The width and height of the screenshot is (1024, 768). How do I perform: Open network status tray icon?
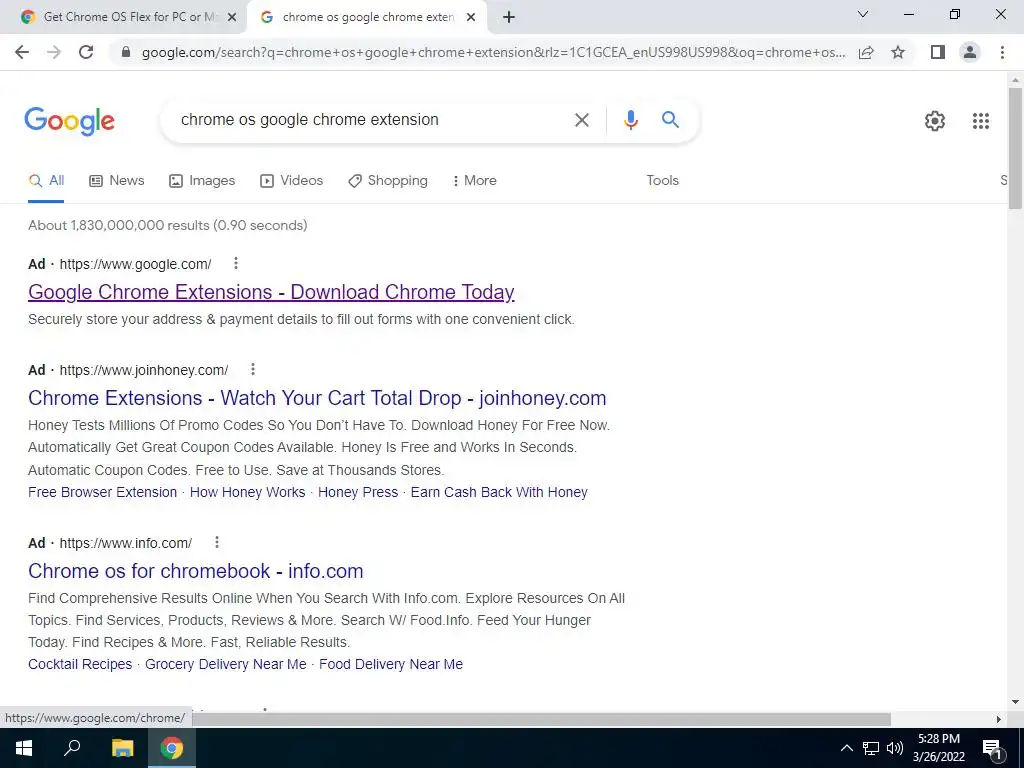tap(871, 748)
